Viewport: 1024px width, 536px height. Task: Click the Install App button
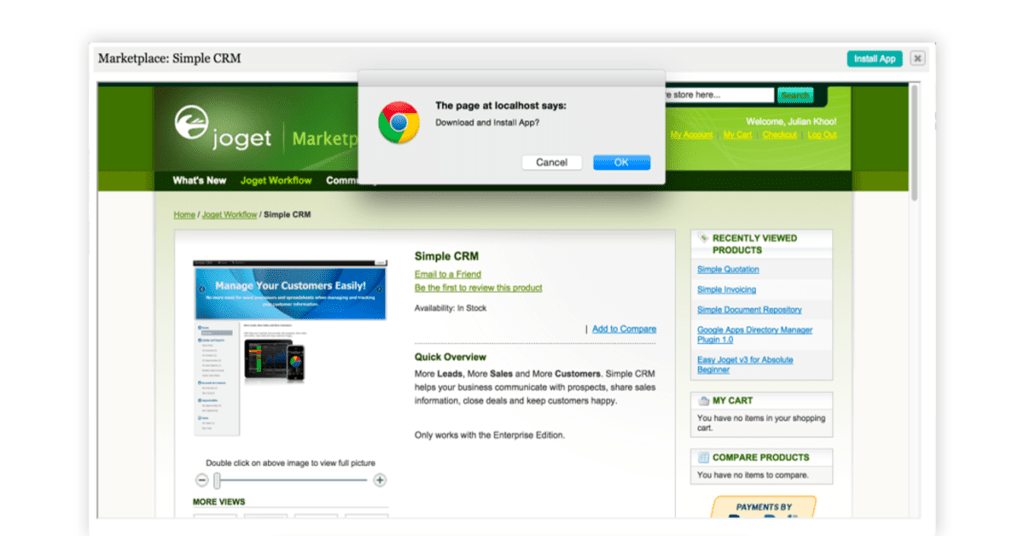point(874,59)
